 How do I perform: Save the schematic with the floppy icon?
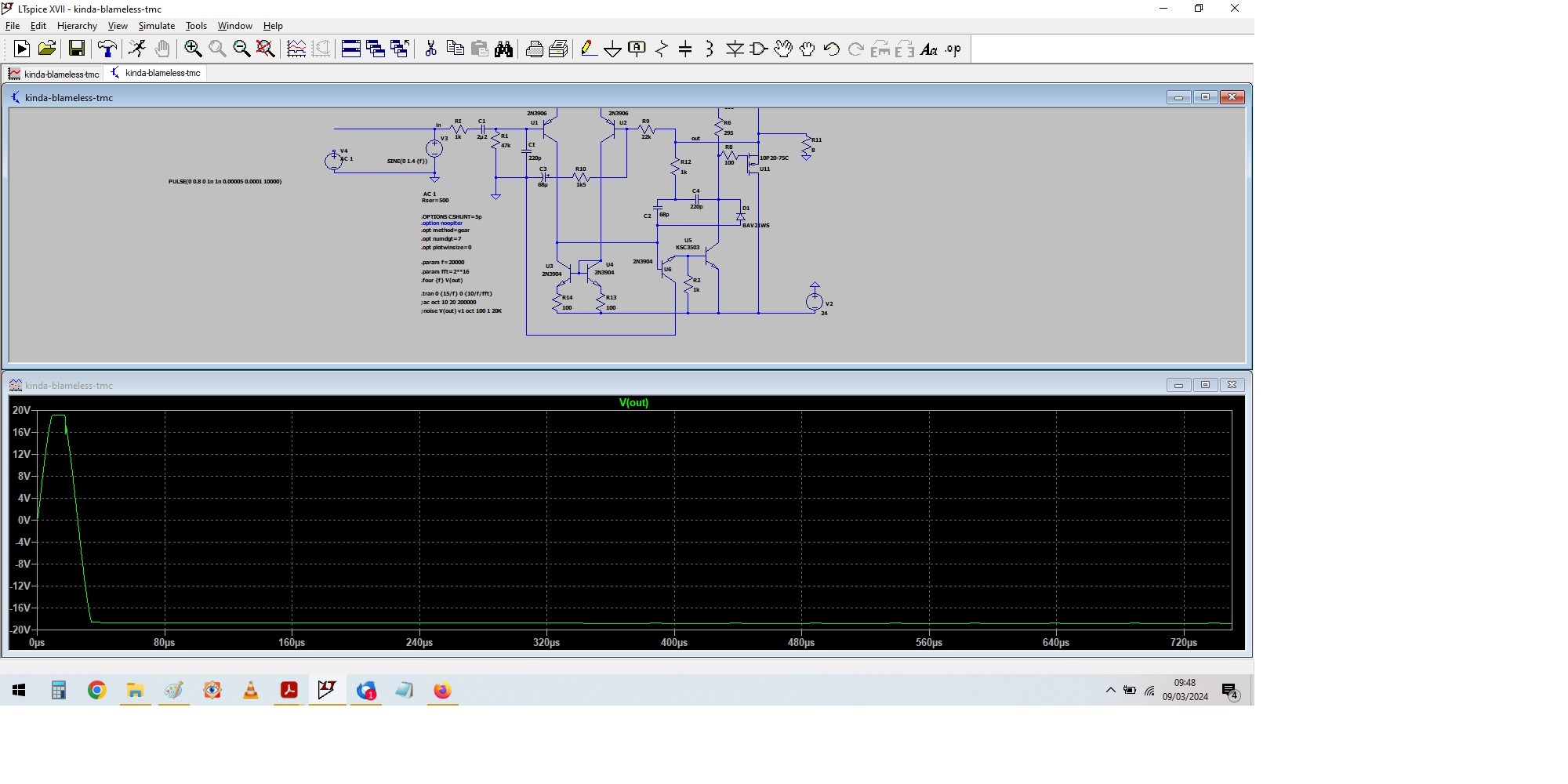pyautogui.click(x=76, y=49)
